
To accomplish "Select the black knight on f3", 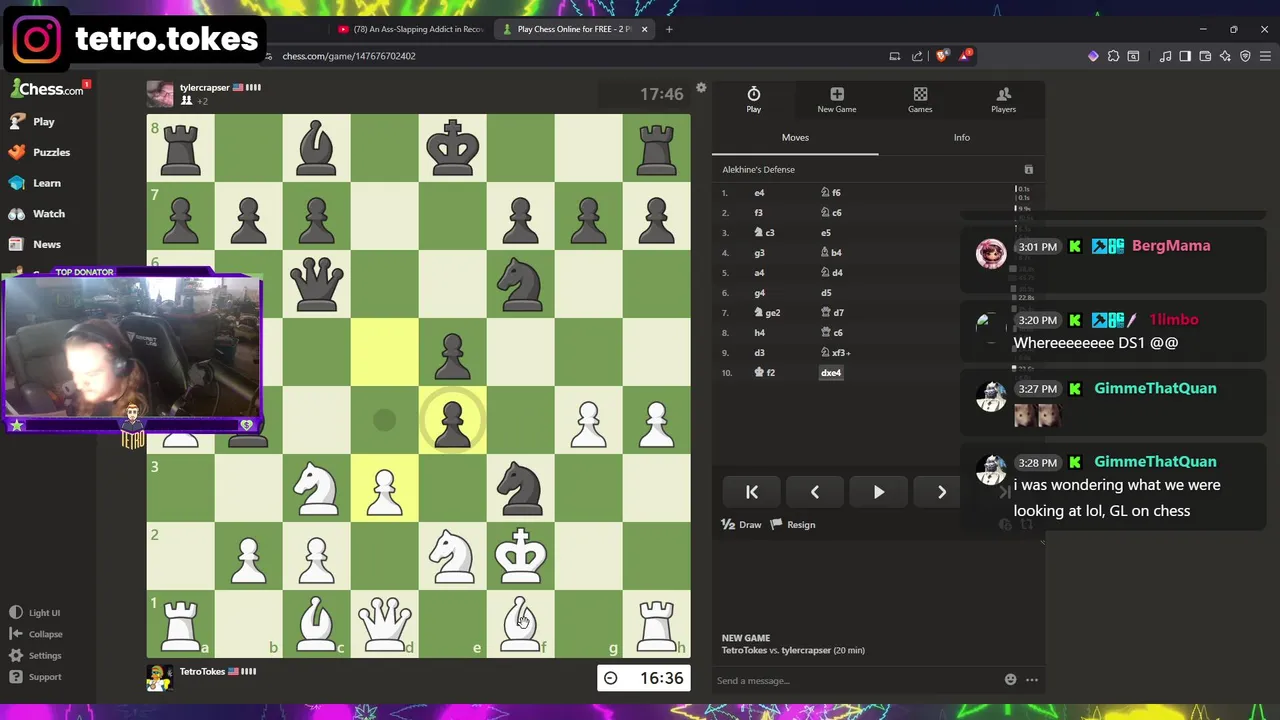I will (520, 488).
